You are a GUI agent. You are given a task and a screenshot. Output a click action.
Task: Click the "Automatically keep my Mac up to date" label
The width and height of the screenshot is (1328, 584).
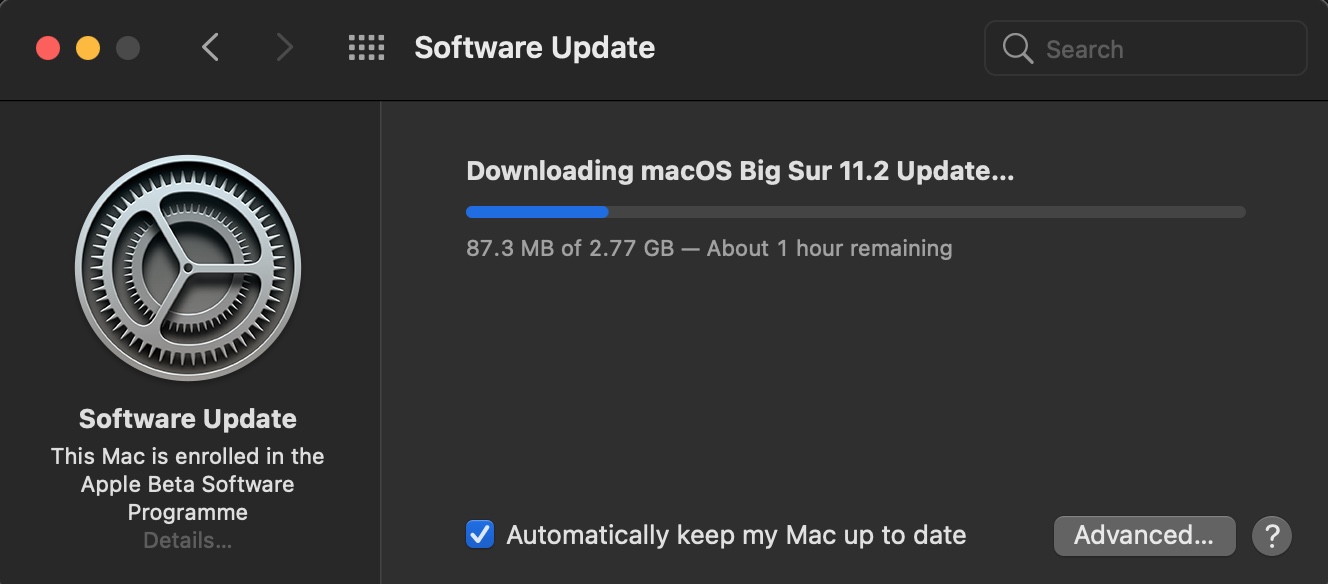point(736,535)
